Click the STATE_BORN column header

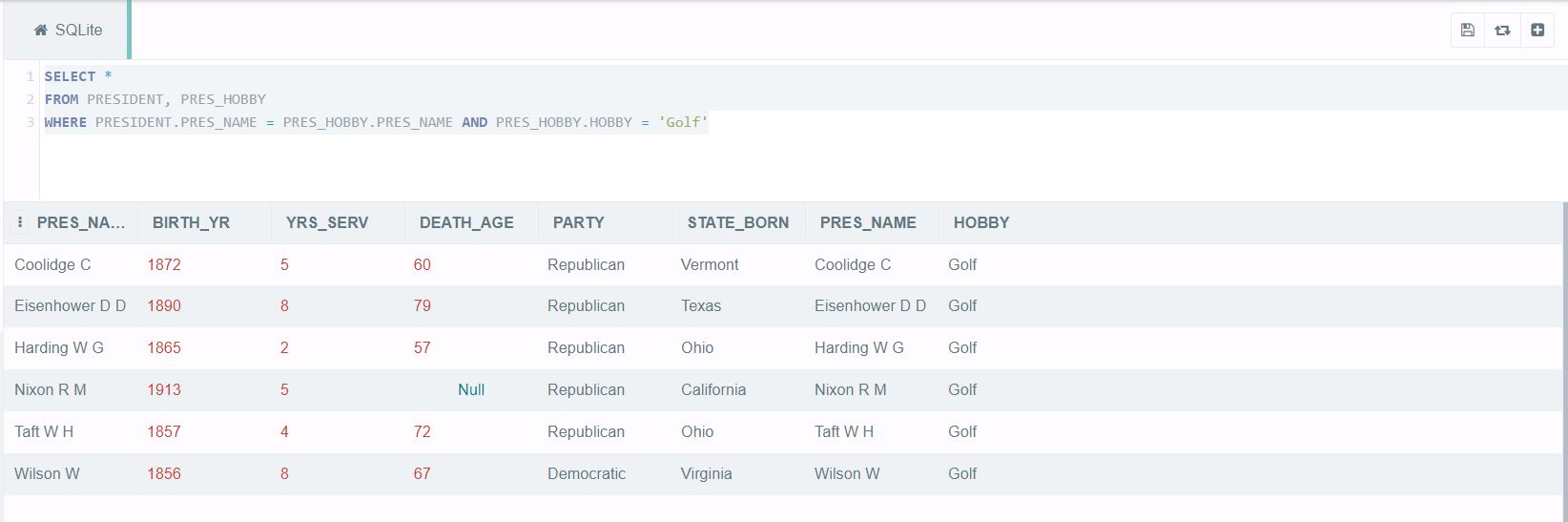738,222
